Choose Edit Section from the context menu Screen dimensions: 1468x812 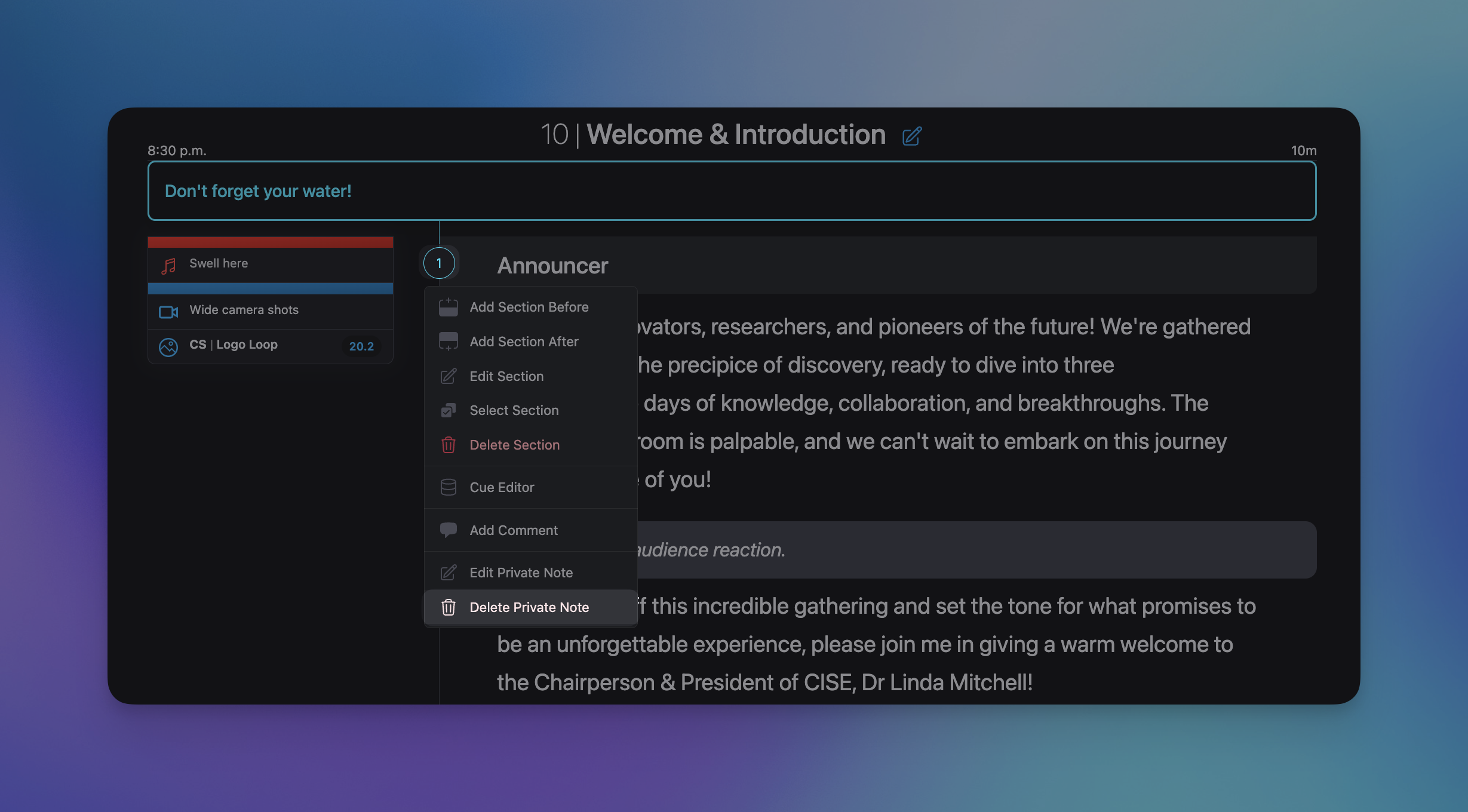506,376
